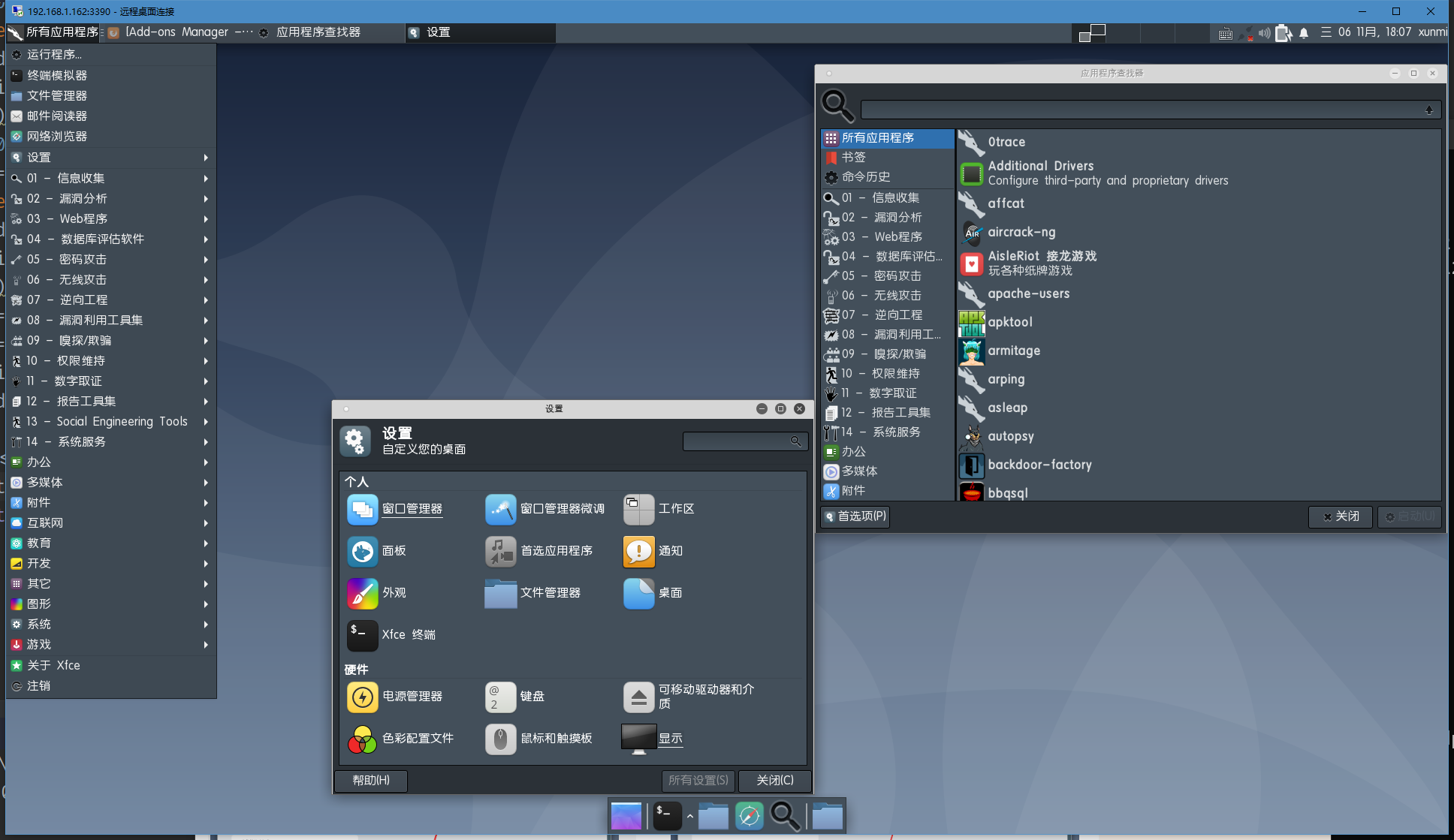Open Mouse and Touchpad settings icon
The width and height of the screenshot is (1454, 840).
point(500,739)
